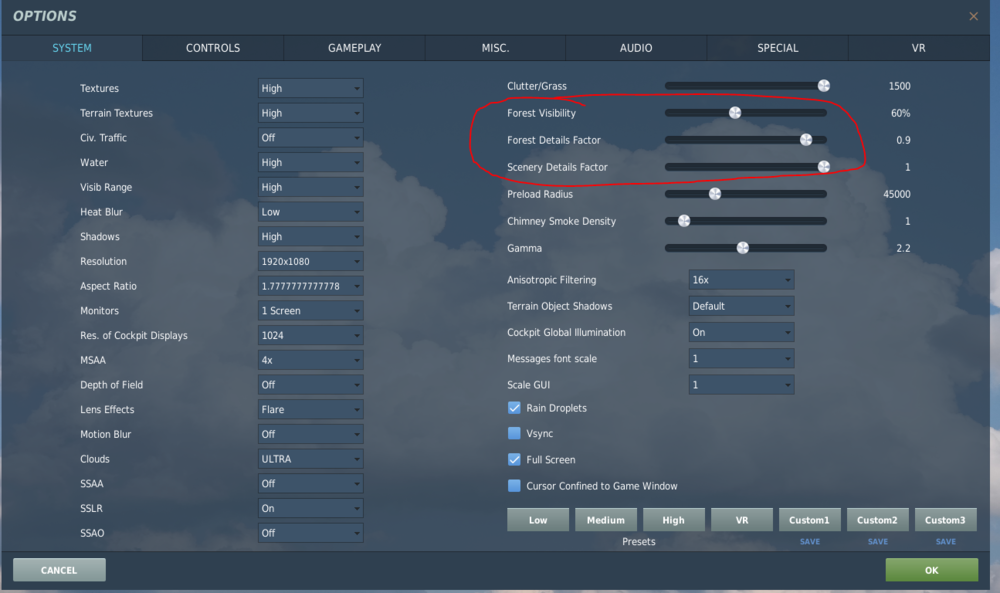Image resolution: width=1000 pixels, height=593 pixels.
Task: Expand the Visib Range dropdown
Action: [311, 187]
